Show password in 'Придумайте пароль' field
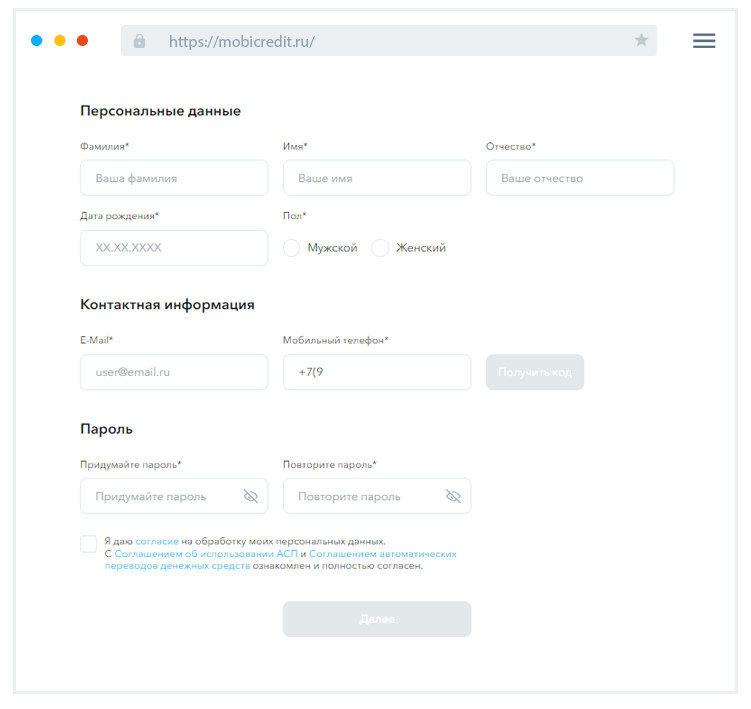The height and width of the screenshot is (709, 751). point(250,496)
